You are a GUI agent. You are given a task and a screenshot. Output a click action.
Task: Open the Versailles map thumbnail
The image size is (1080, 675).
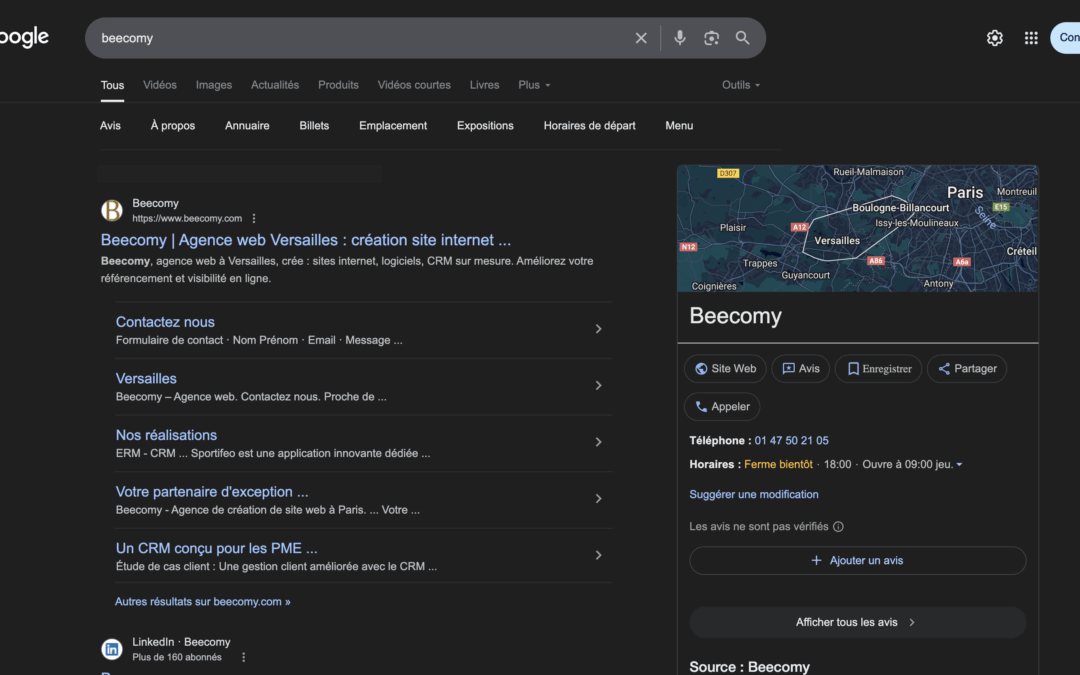pos(858,228)
